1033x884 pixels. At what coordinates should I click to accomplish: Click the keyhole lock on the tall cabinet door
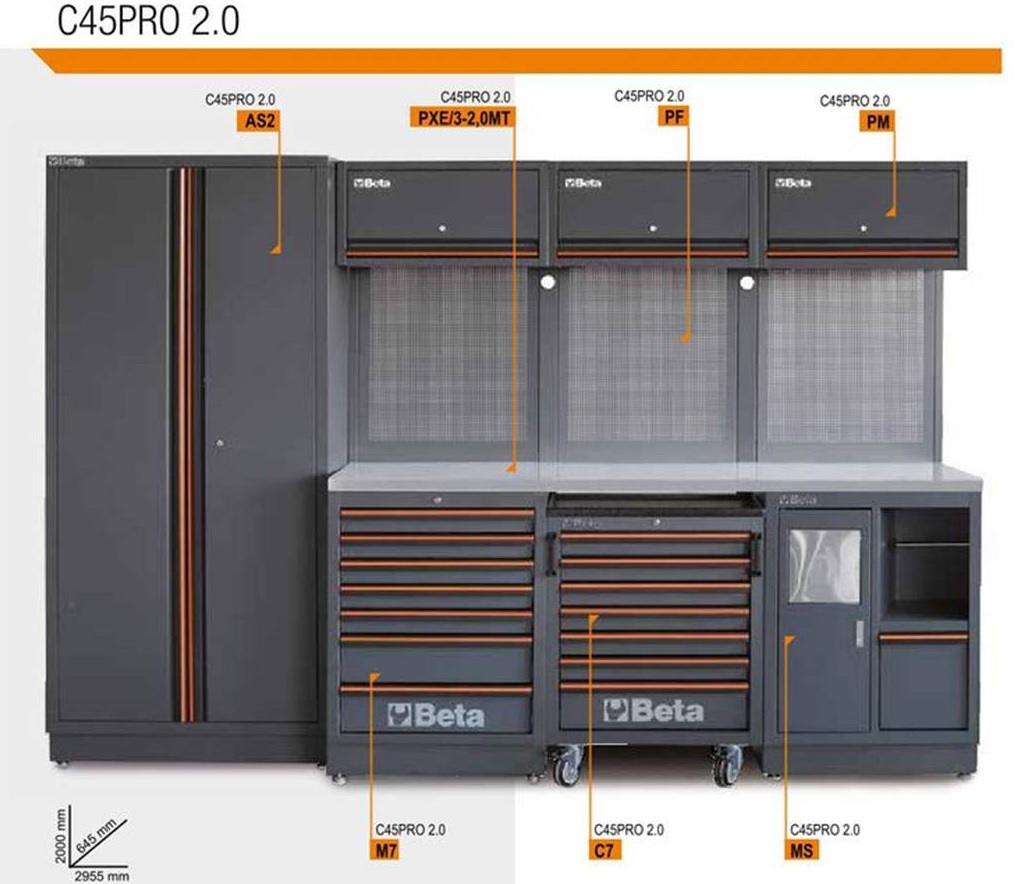coord(219,443)
